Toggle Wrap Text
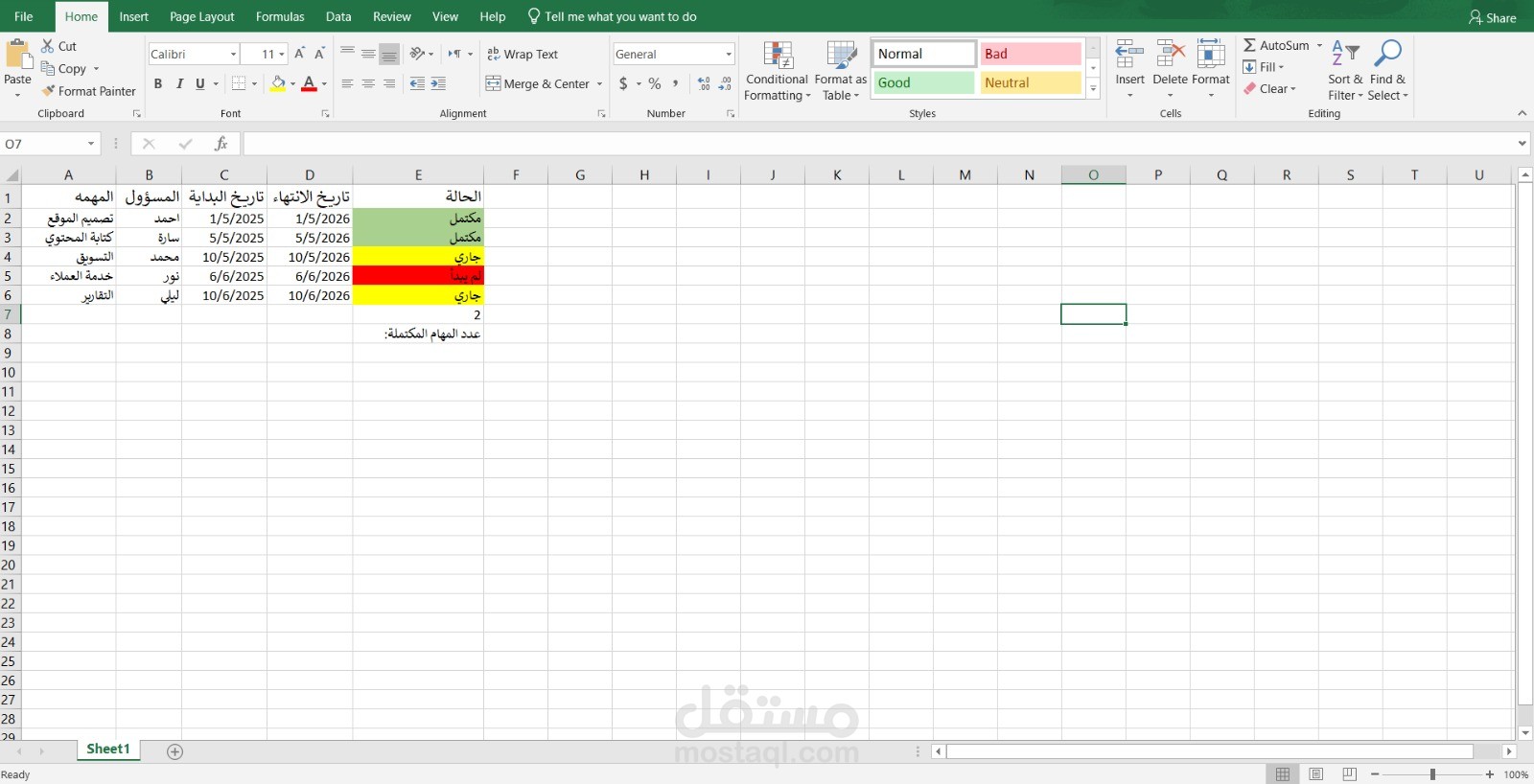The image size is (1534, 784). (x=522, y=54)
